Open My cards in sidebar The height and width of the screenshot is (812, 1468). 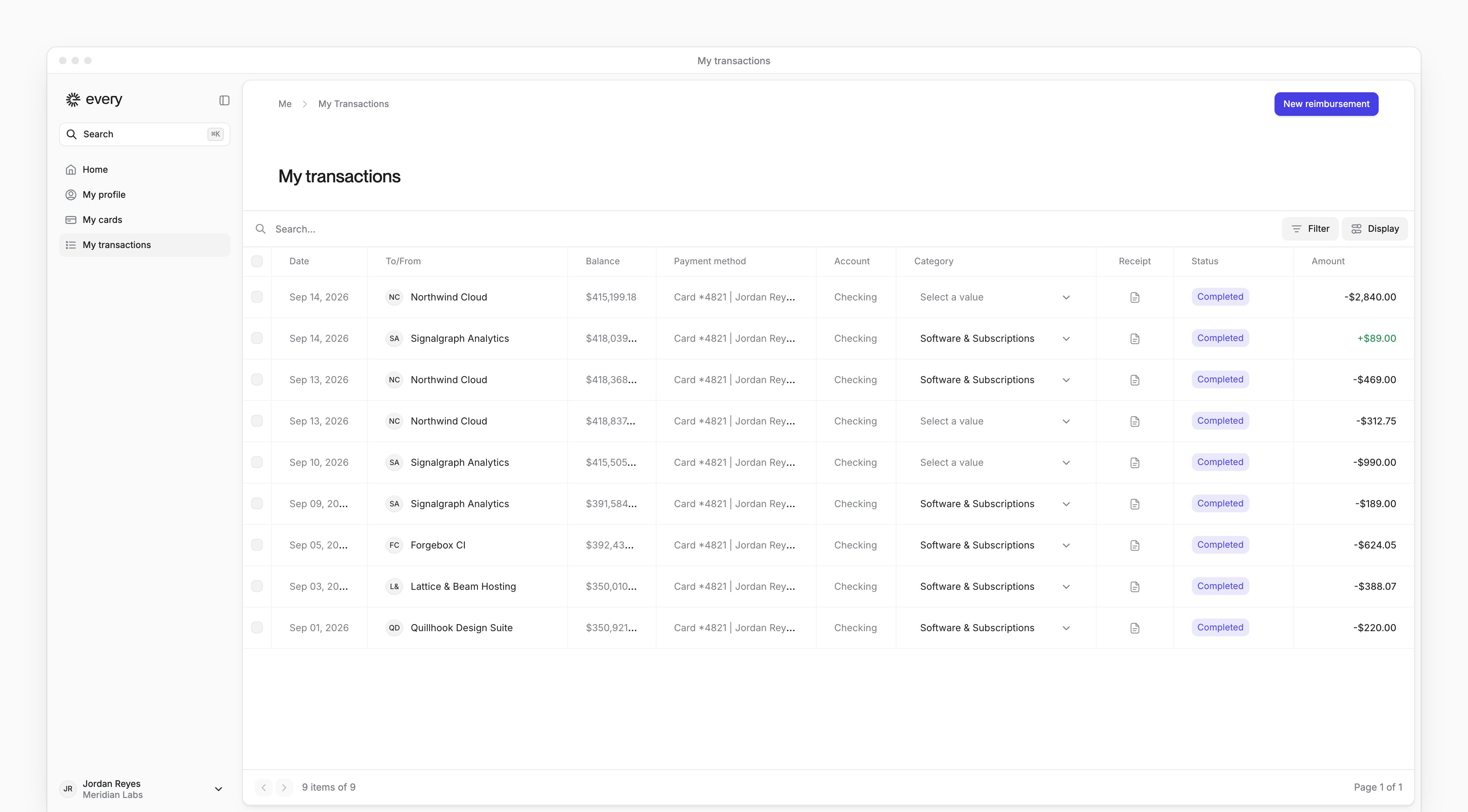pos(145,219)
